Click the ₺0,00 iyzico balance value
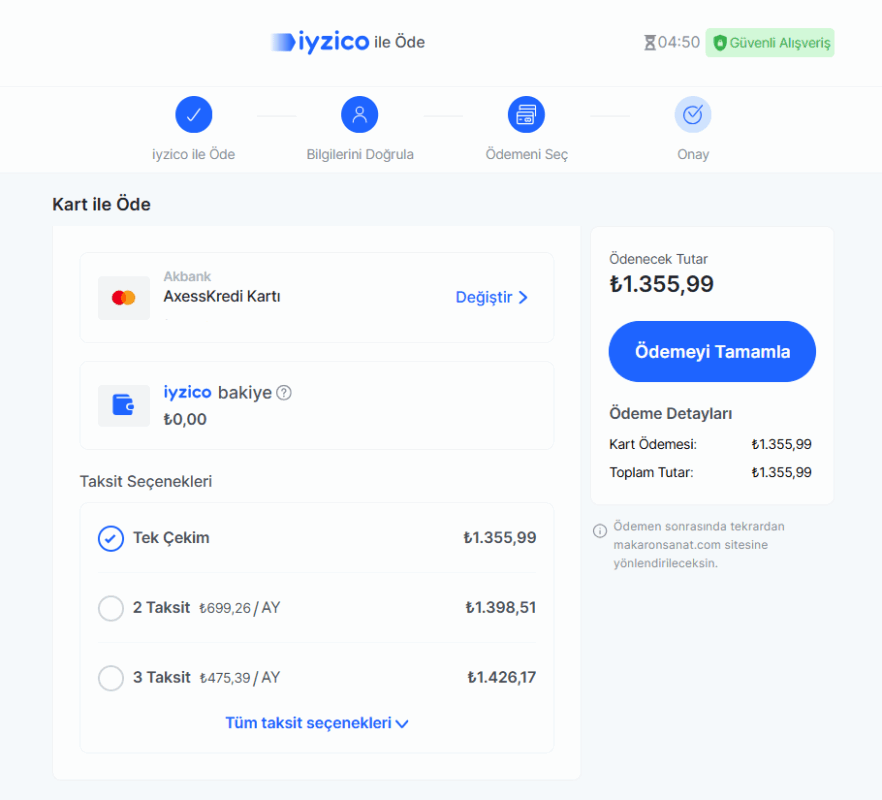 185,419
